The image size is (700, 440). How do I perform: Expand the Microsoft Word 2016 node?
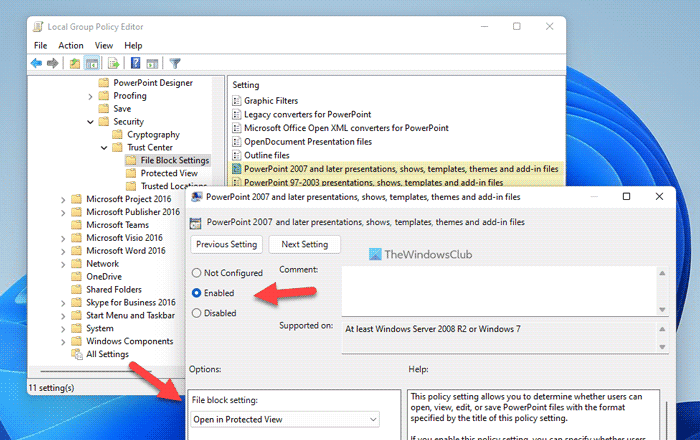tap(63, 252)
